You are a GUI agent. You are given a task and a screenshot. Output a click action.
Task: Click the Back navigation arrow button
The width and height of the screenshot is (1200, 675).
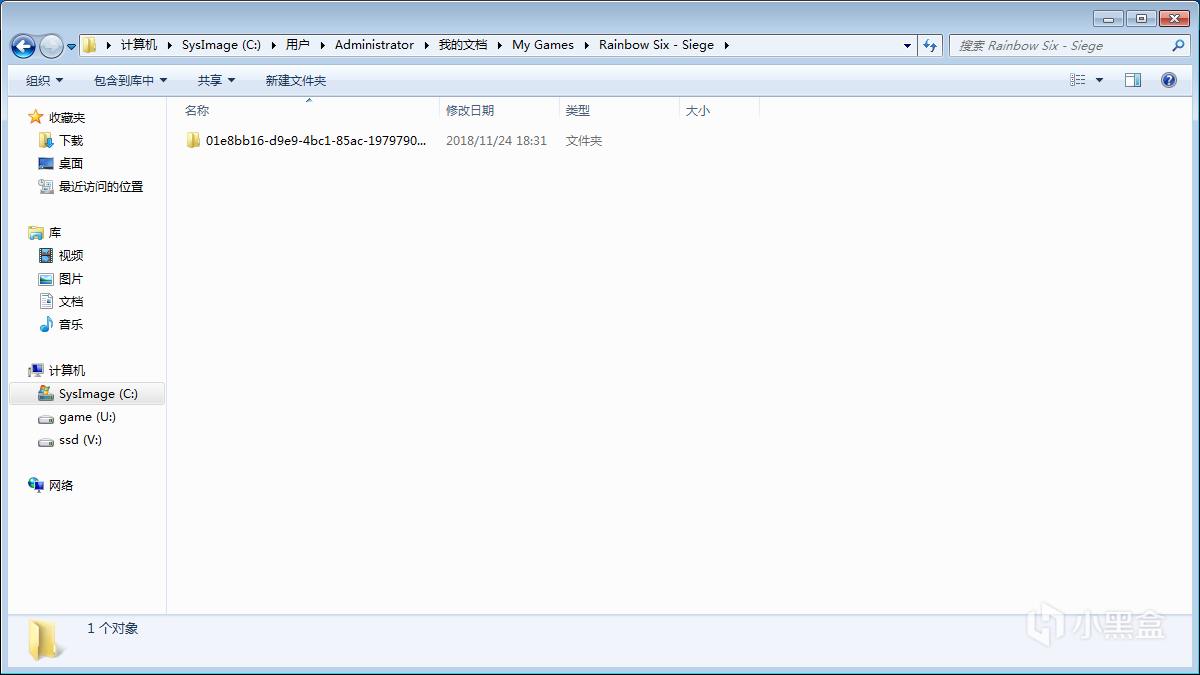pyautogui.click(x=23, y=46)
